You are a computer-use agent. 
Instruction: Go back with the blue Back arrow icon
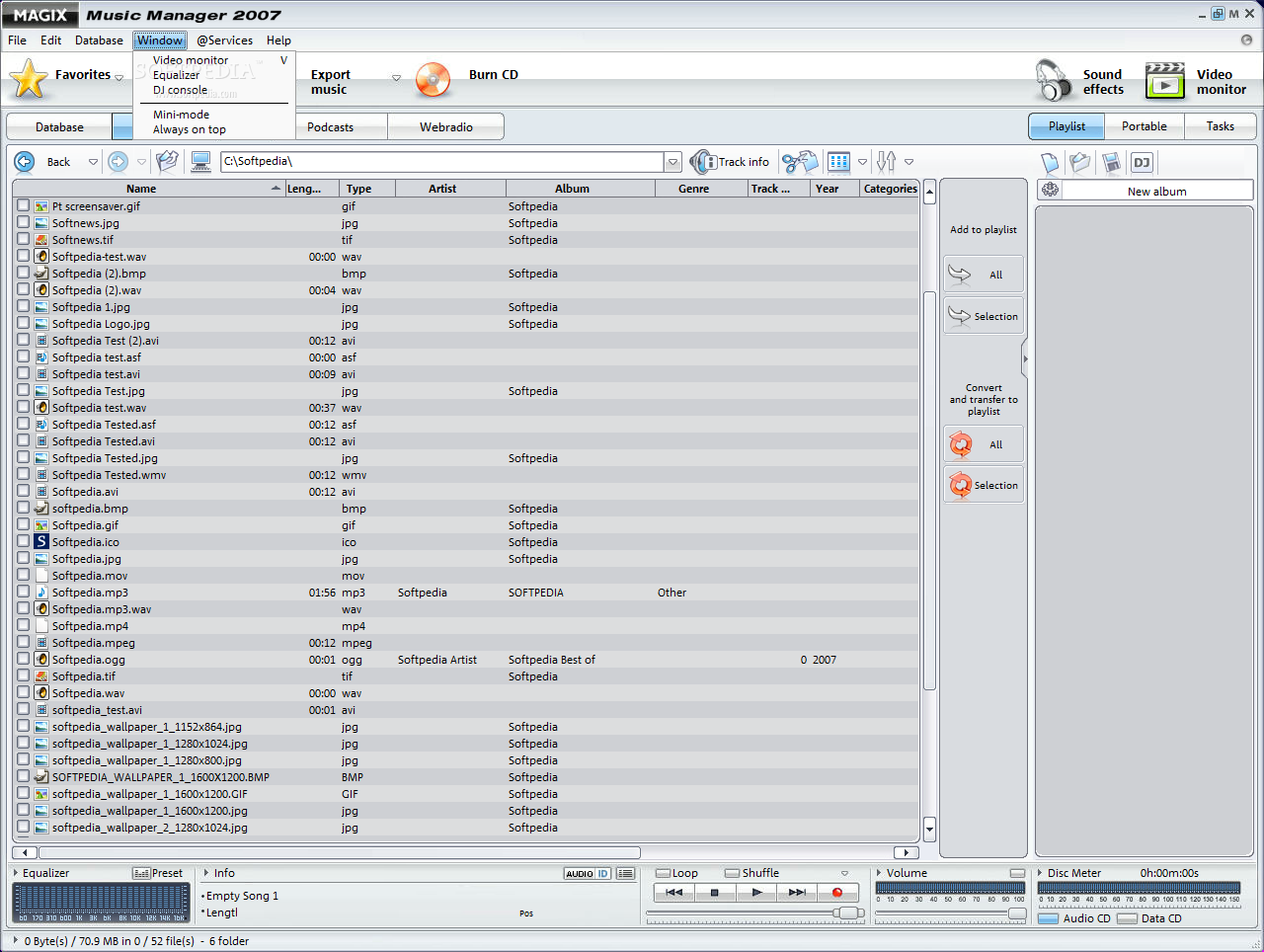pos(25,162)
